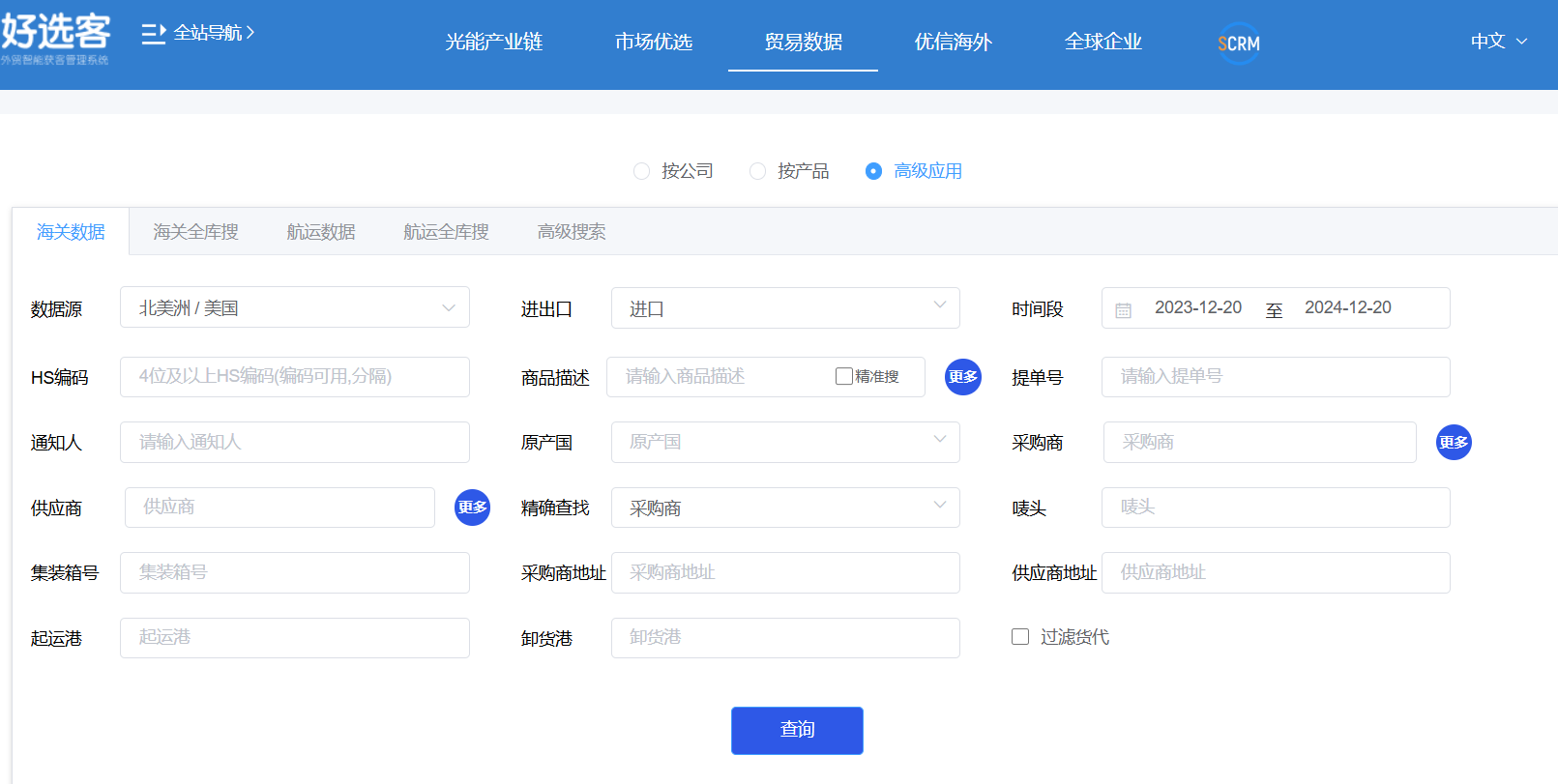
Task: Open 市场优选 in the top menu
Action: (x=653, y=43)
